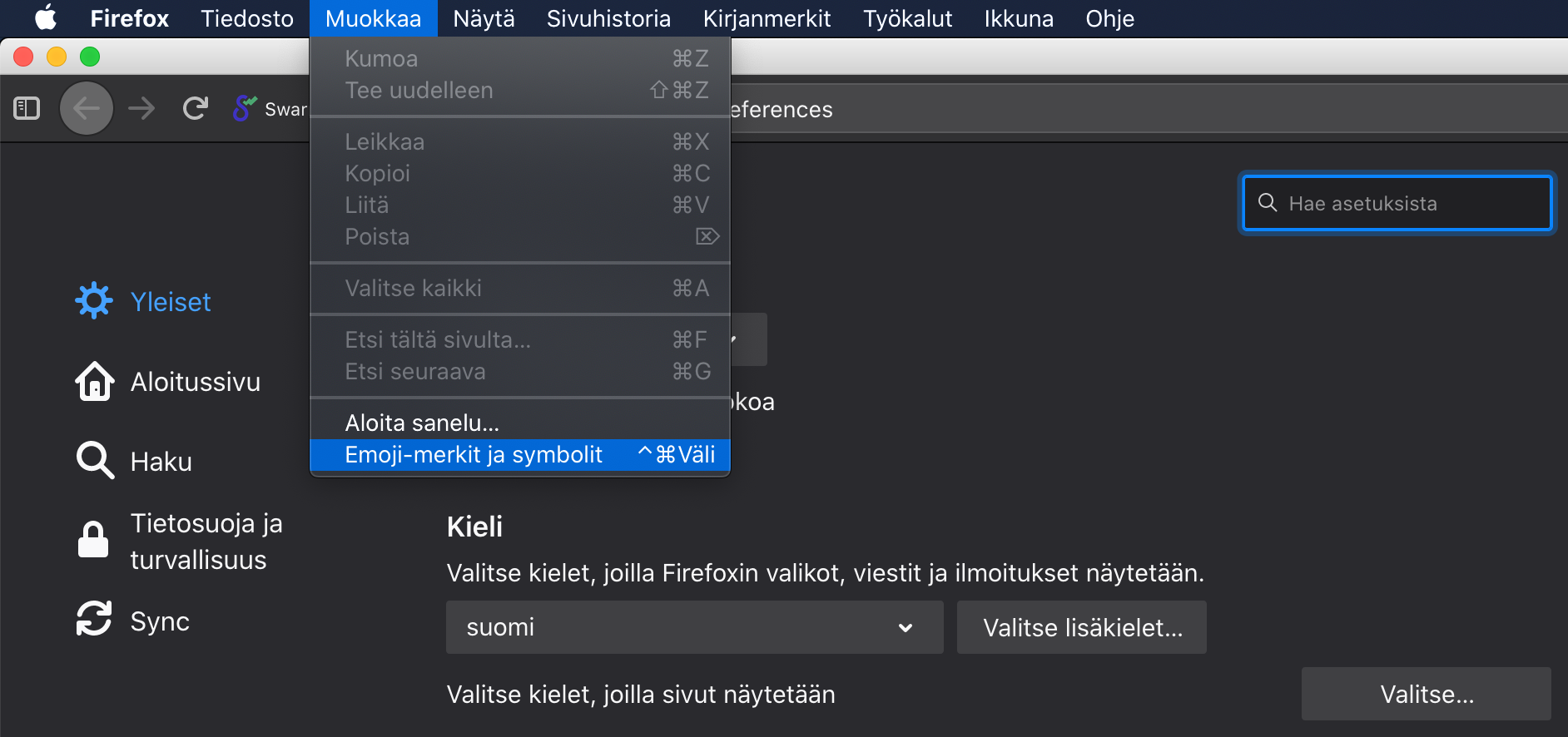Select Tee uudelleen menu entry
This screenshot has height=737, width=1568.
point(520,90)
